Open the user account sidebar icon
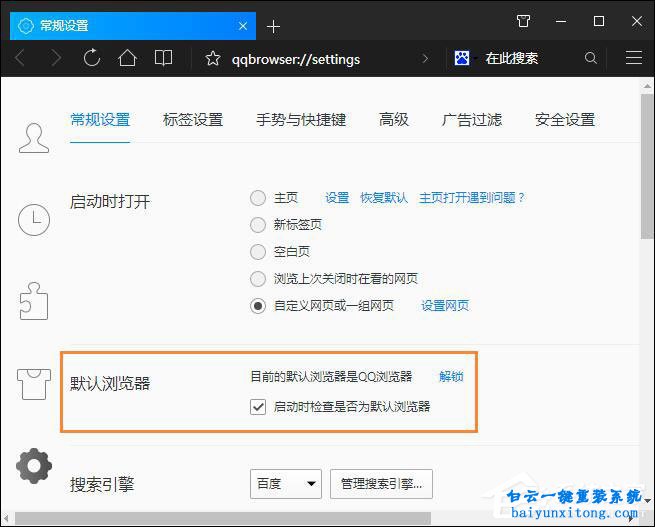655x527 pixels. [34, 138]
